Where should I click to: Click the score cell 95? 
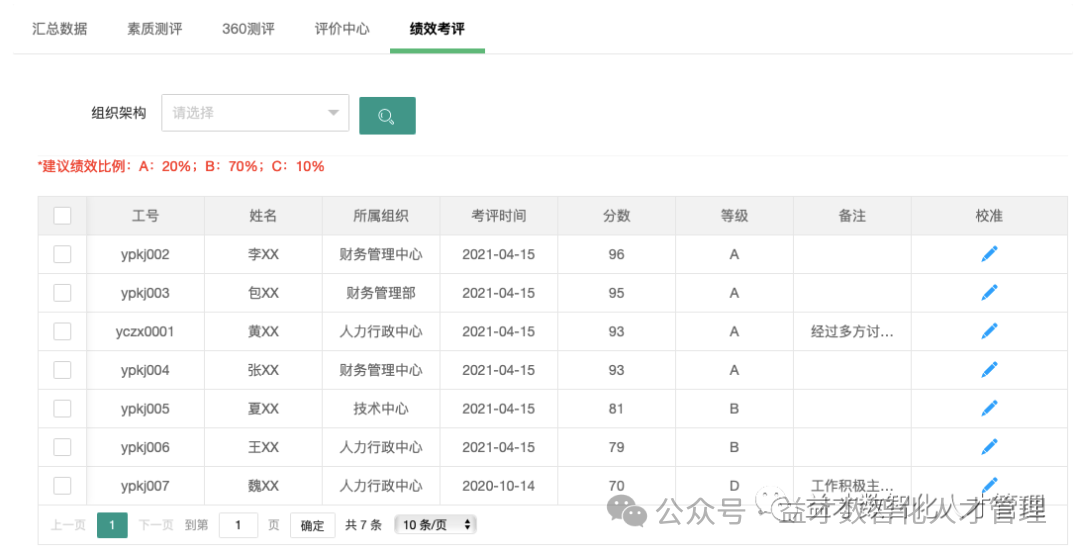[616, 293]
